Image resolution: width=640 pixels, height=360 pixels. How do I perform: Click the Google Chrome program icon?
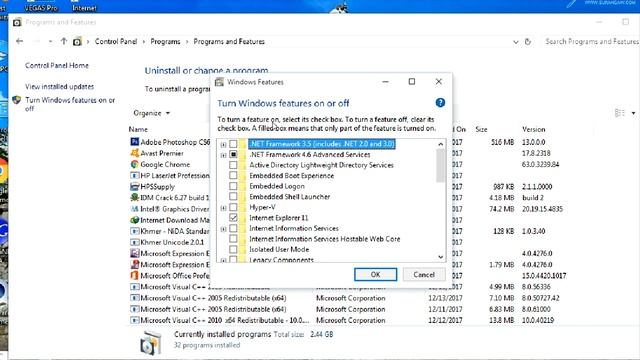[x=134, y=164]
